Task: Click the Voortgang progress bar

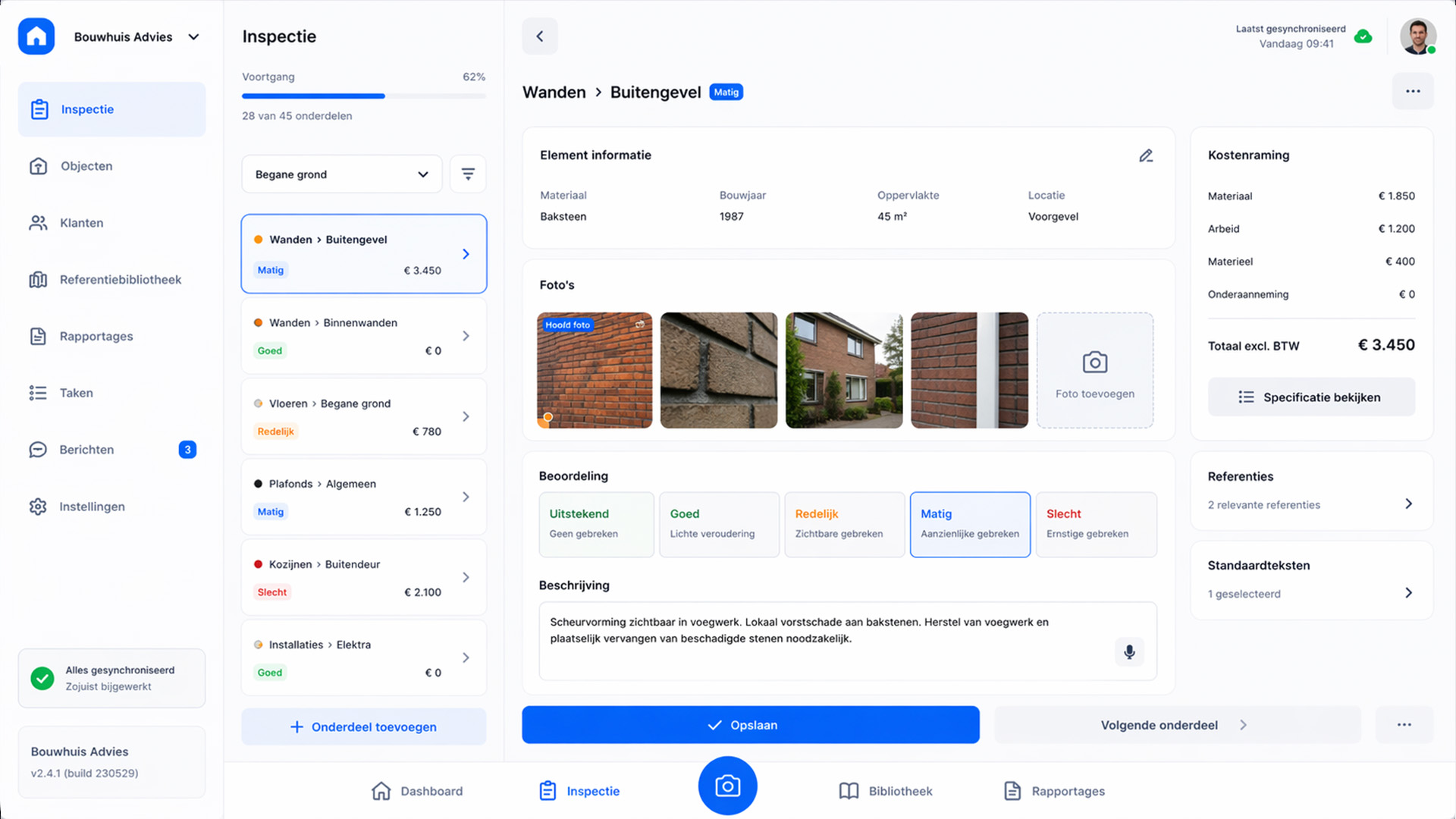Action: 364,96
